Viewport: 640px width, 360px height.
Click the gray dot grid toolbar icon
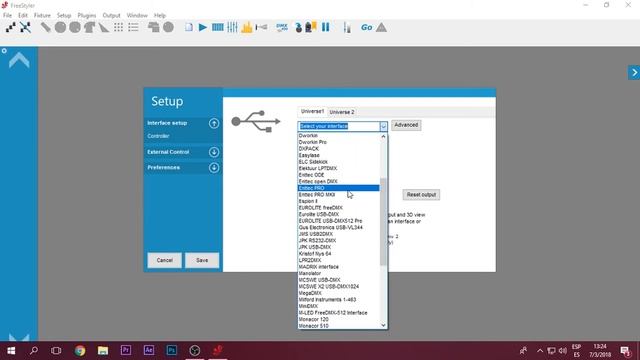[x=118, y=27]
